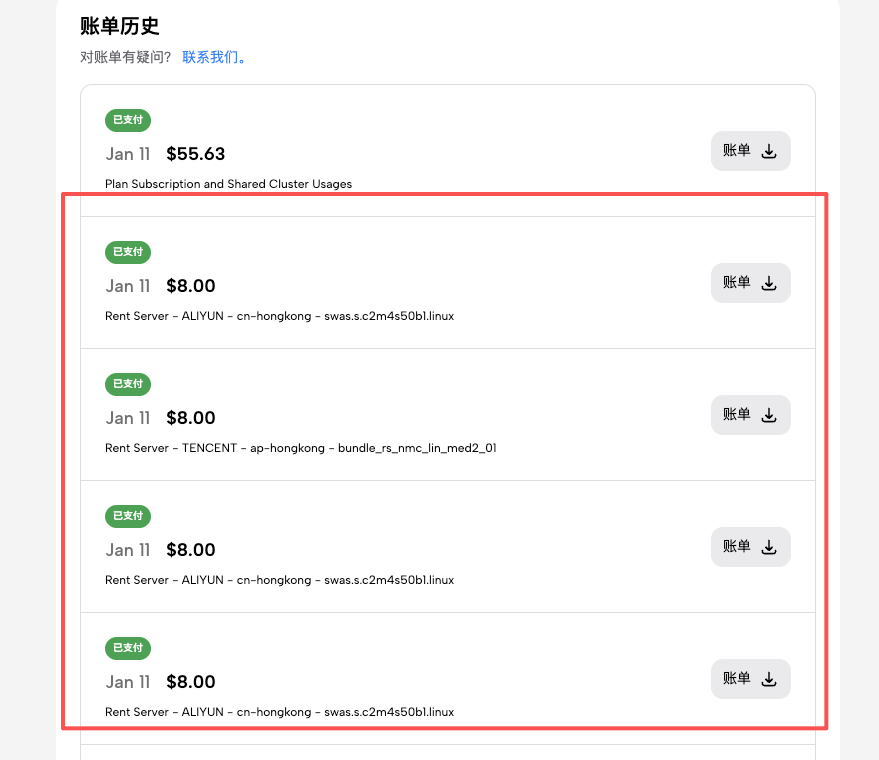Click download icon on first ALIYUN server bill
Viewport: 879px width, 760px height.
pos(769,283)
